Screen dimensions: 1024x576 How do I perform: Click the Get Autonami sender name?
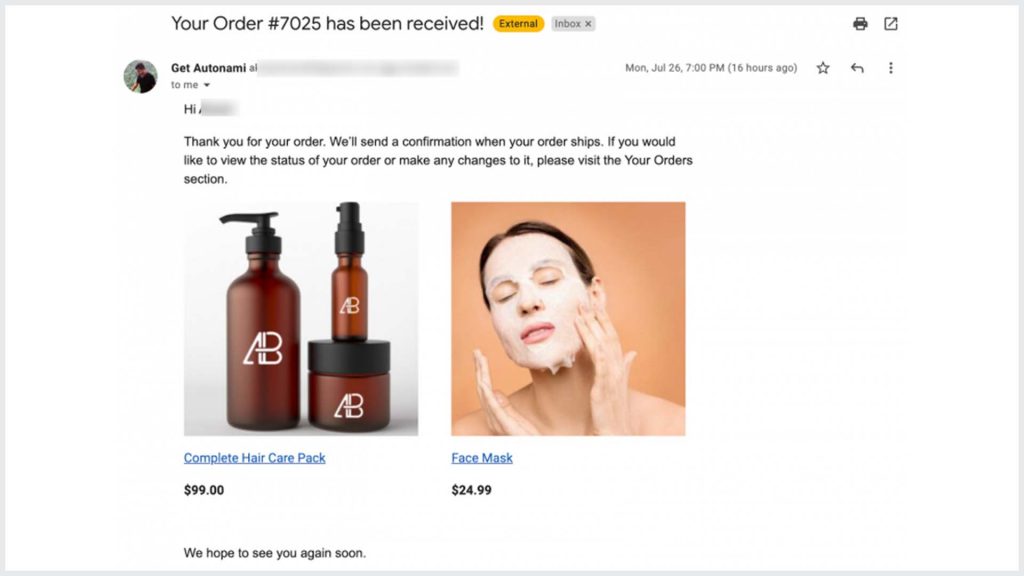coord(208,68)
